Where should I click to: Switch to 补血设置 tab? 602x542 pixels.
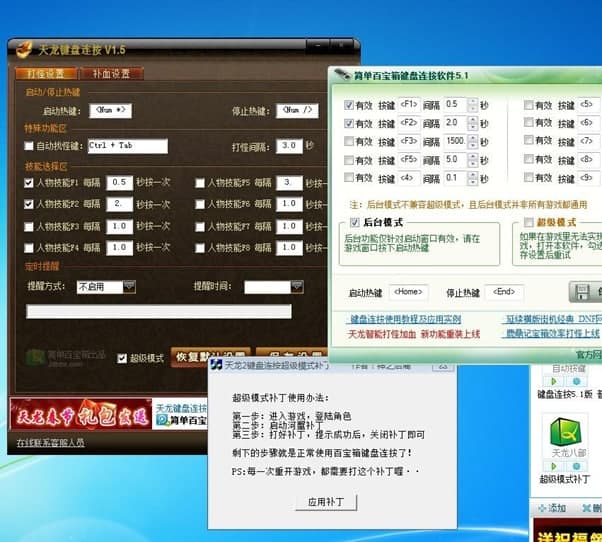pyautogui.click(x=111, y=73)
